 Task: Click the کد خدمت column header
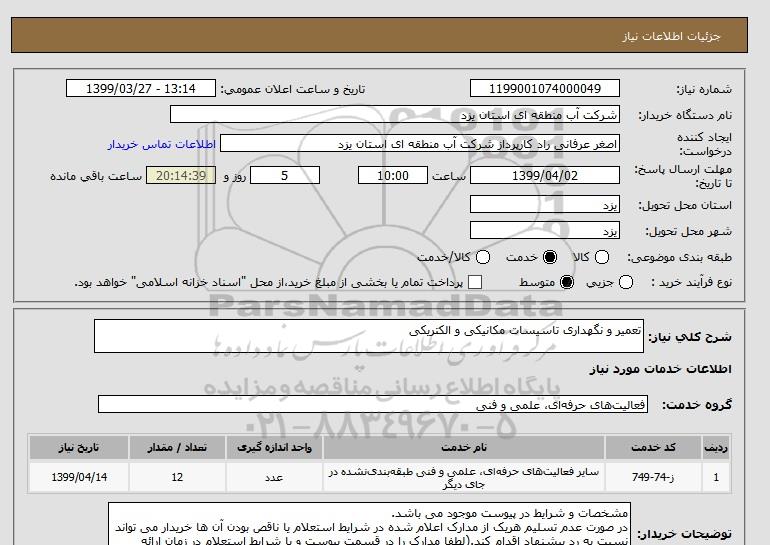point(653,447)
